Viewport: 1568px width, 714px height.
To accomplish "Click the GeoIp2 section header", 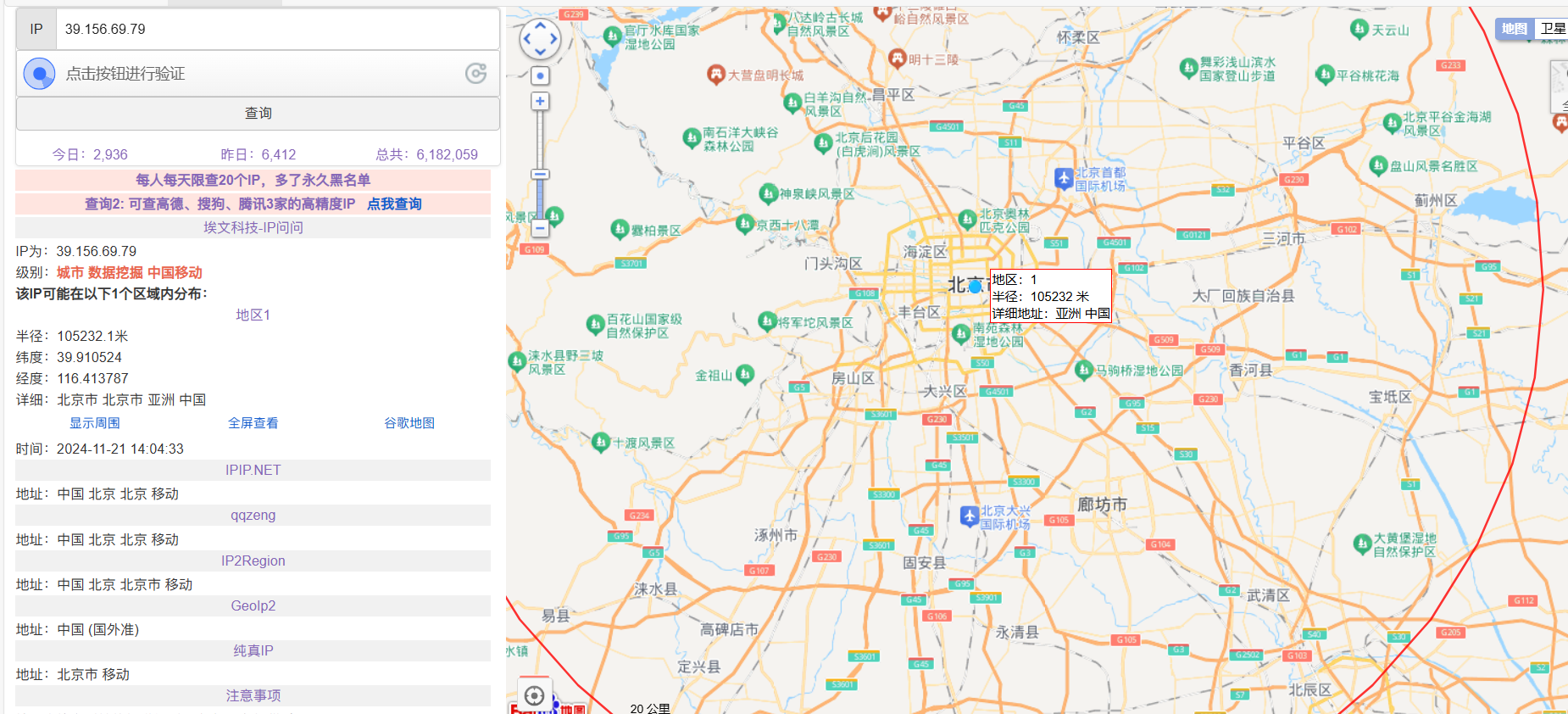I will (253, 605).
